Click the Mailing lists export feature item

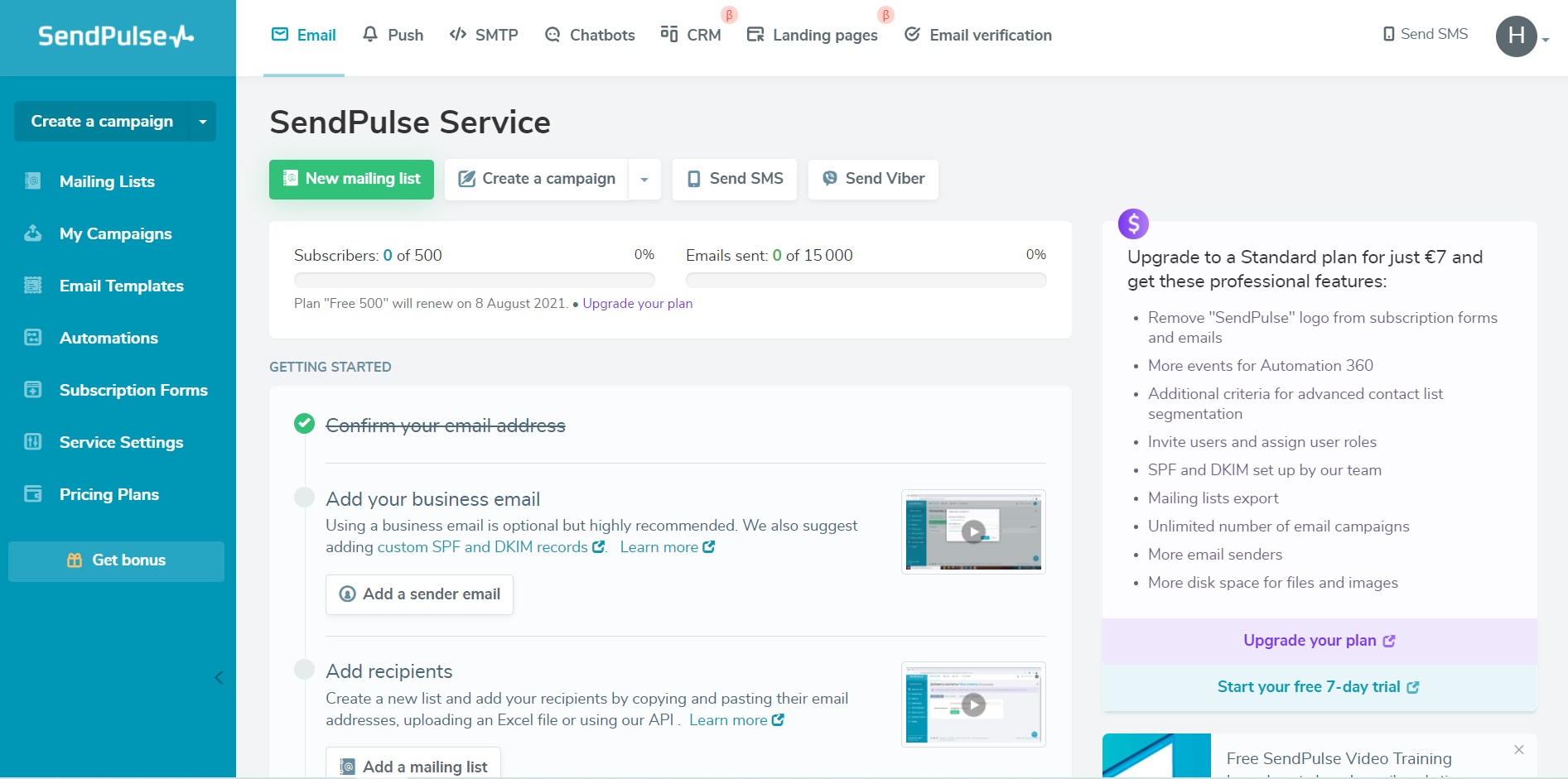click(x=1213, y=498)
